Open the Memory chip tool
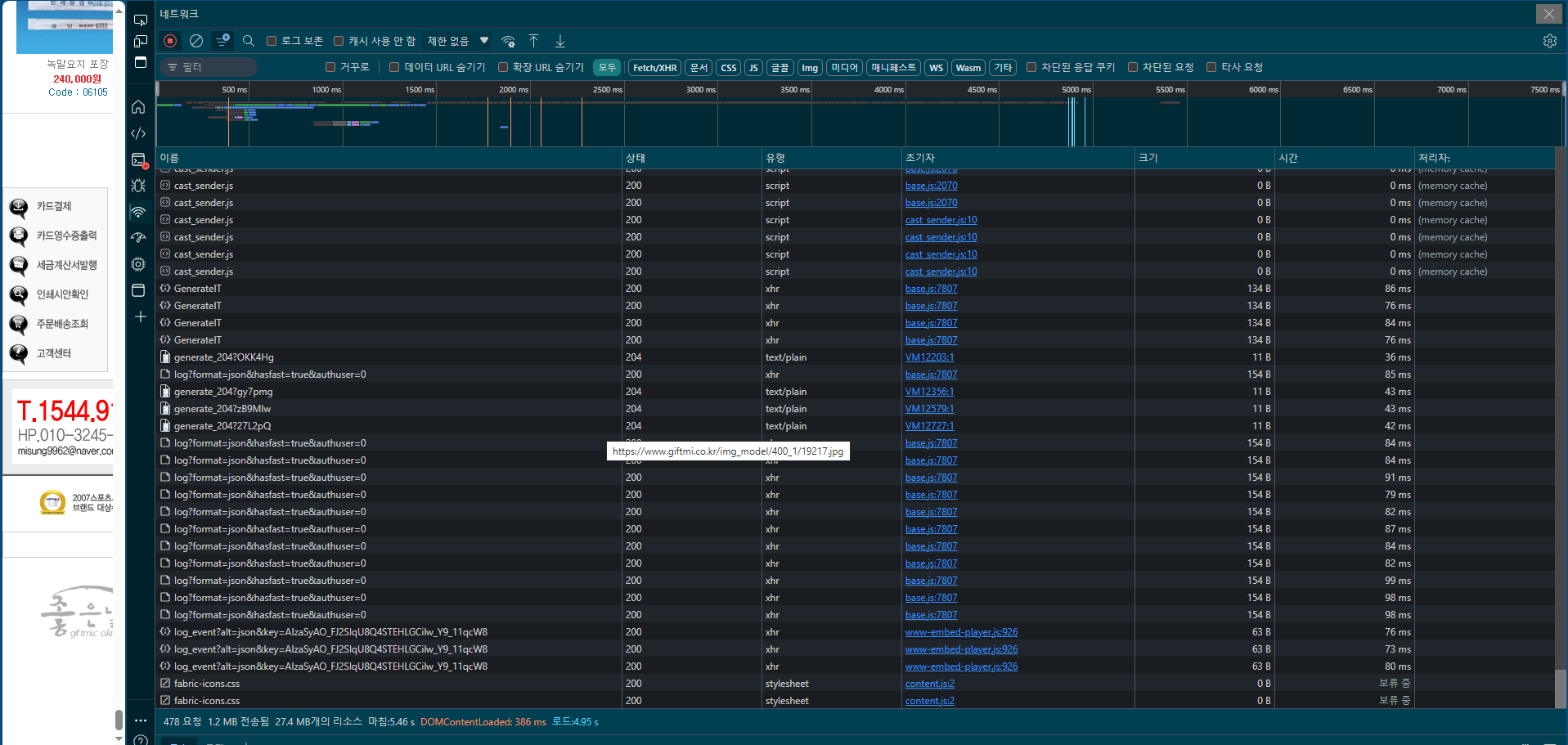The width and height of the screenshot is (1568, 745). (139, 264)
